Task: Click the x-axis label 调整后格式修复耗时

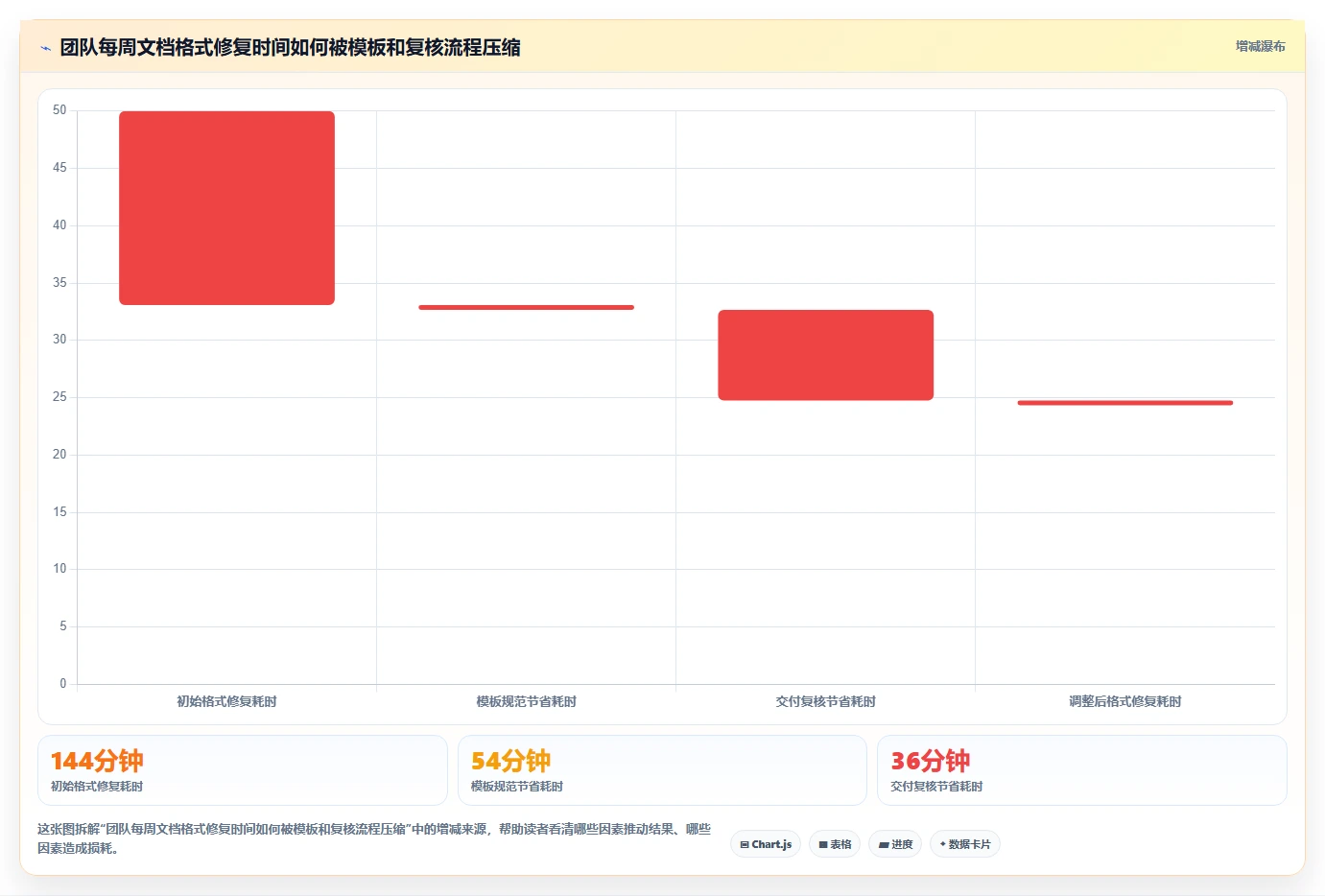Action: (1124, 701)
